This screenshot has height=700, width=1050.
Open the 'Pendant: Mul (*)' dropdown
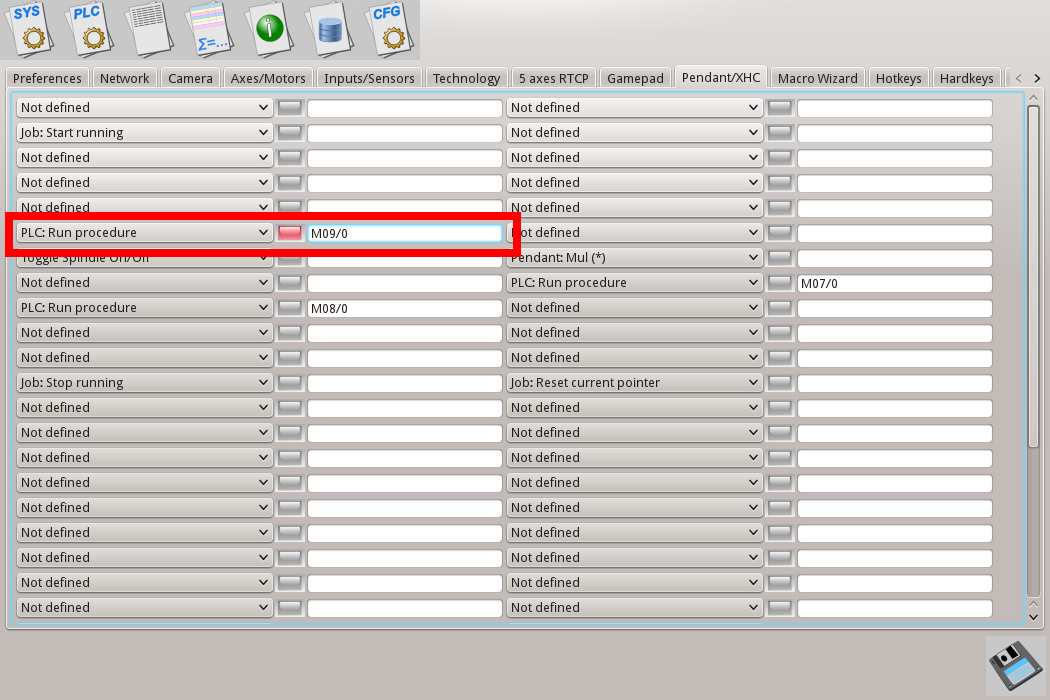(635, 258)
